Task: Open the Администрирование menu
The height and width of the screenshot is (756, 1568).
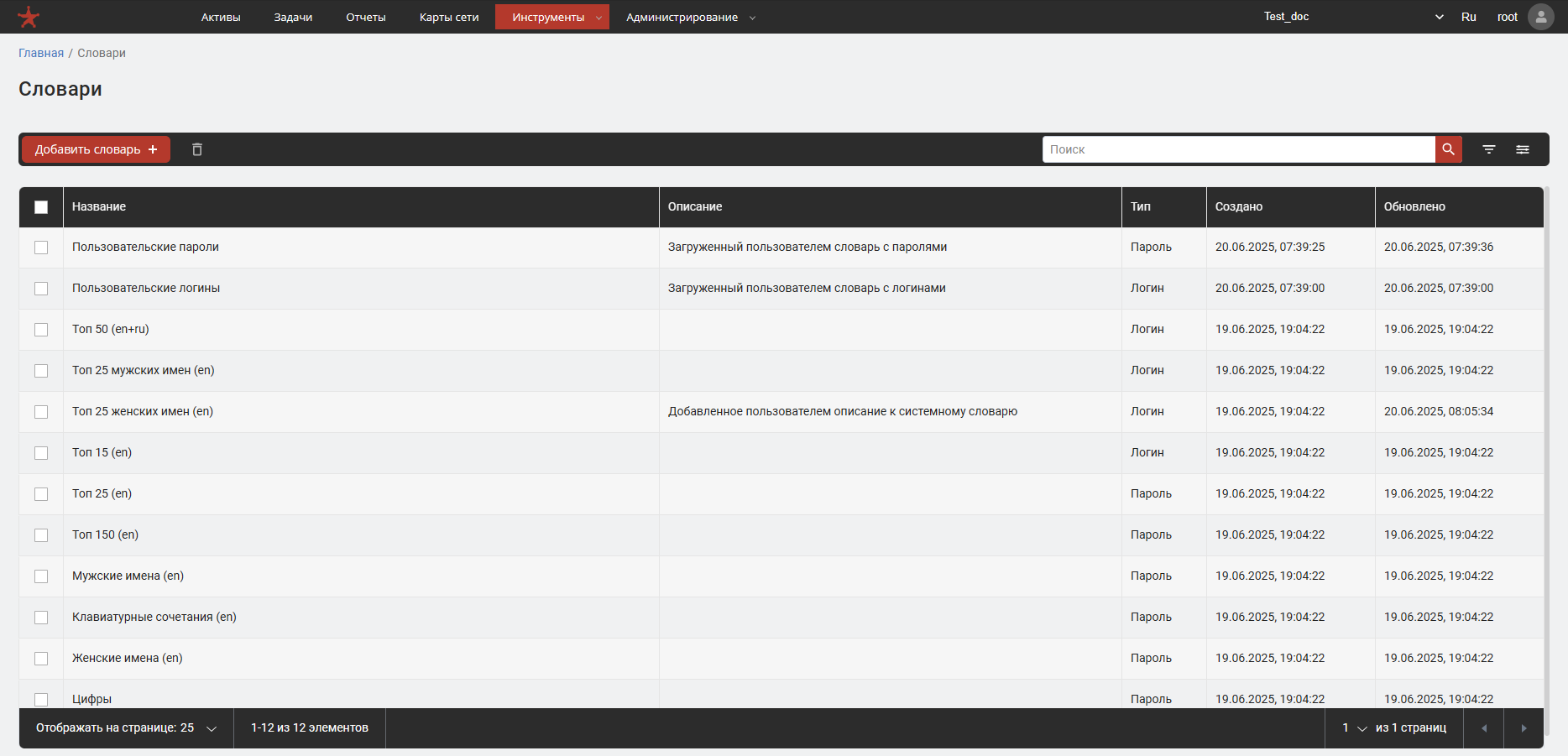Action: click(x=690, y=17)
